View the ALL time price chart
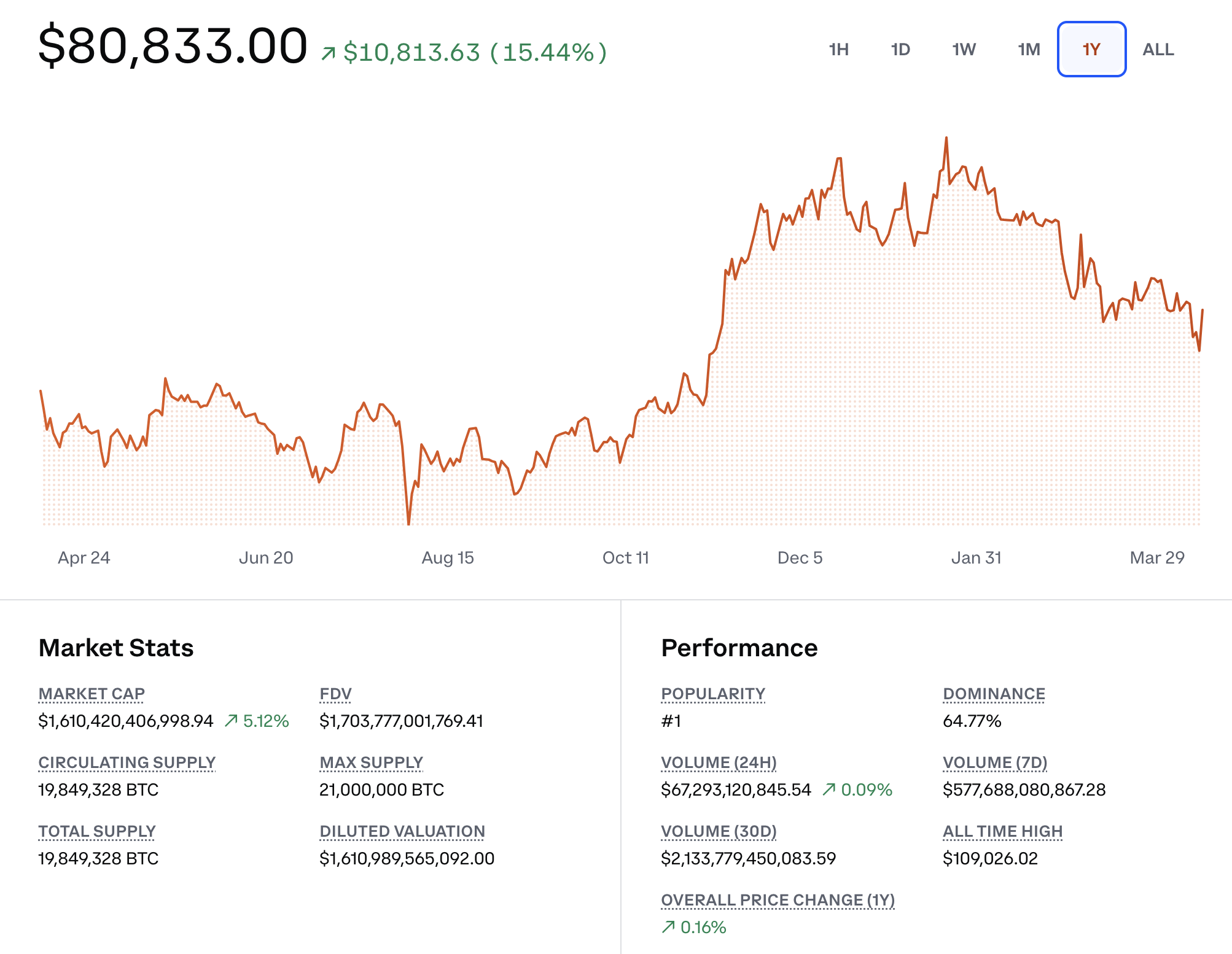The image size is (1232, 954). pos(1157,50)
